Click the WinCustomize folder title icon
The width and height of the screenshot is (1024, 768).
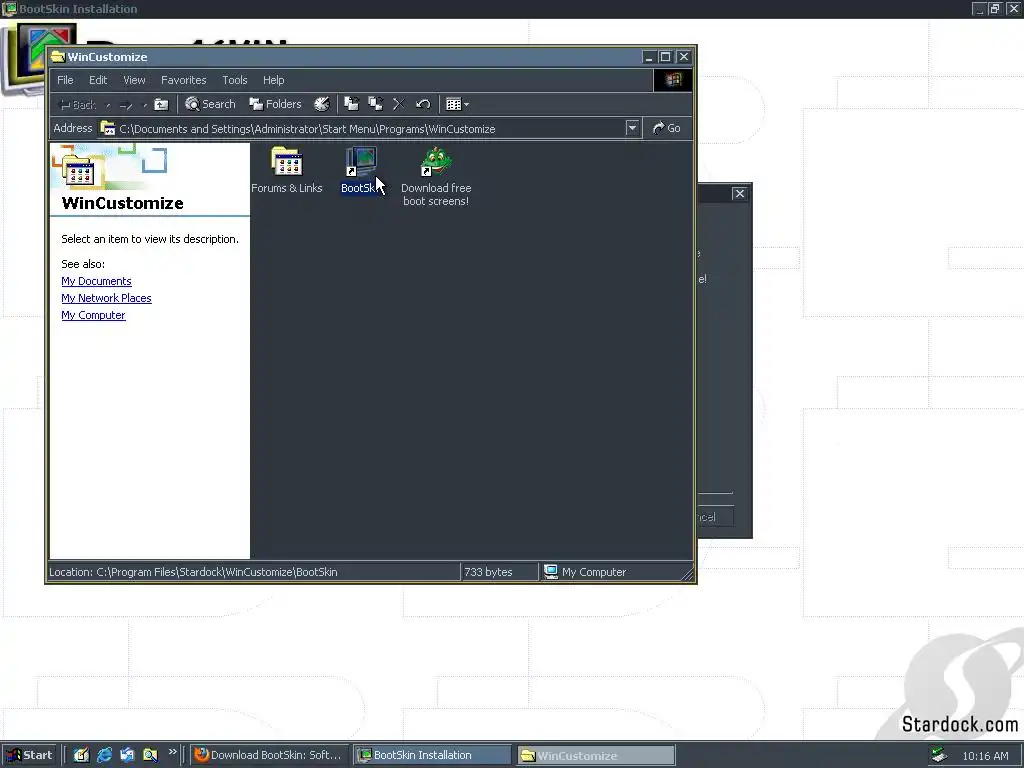coord(58,57)
